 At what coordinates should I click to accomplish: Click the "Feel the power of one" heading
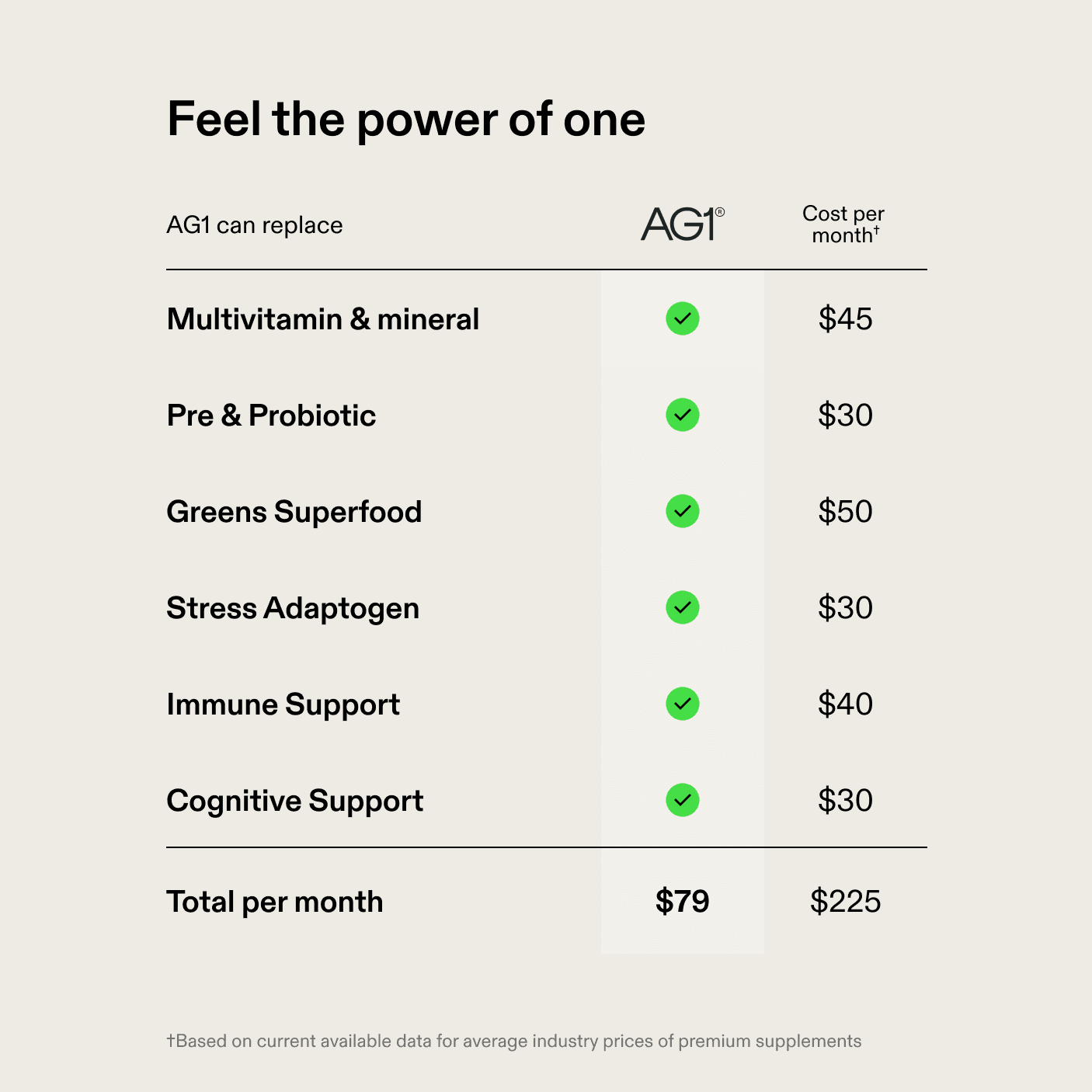[x=405, y=120]
